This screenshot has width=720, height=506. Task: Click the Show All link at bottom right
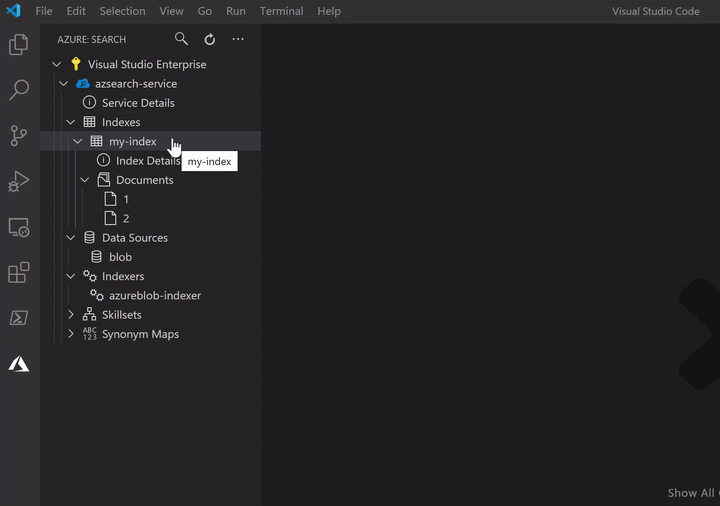pyautogui.click(x=692, y=493)
